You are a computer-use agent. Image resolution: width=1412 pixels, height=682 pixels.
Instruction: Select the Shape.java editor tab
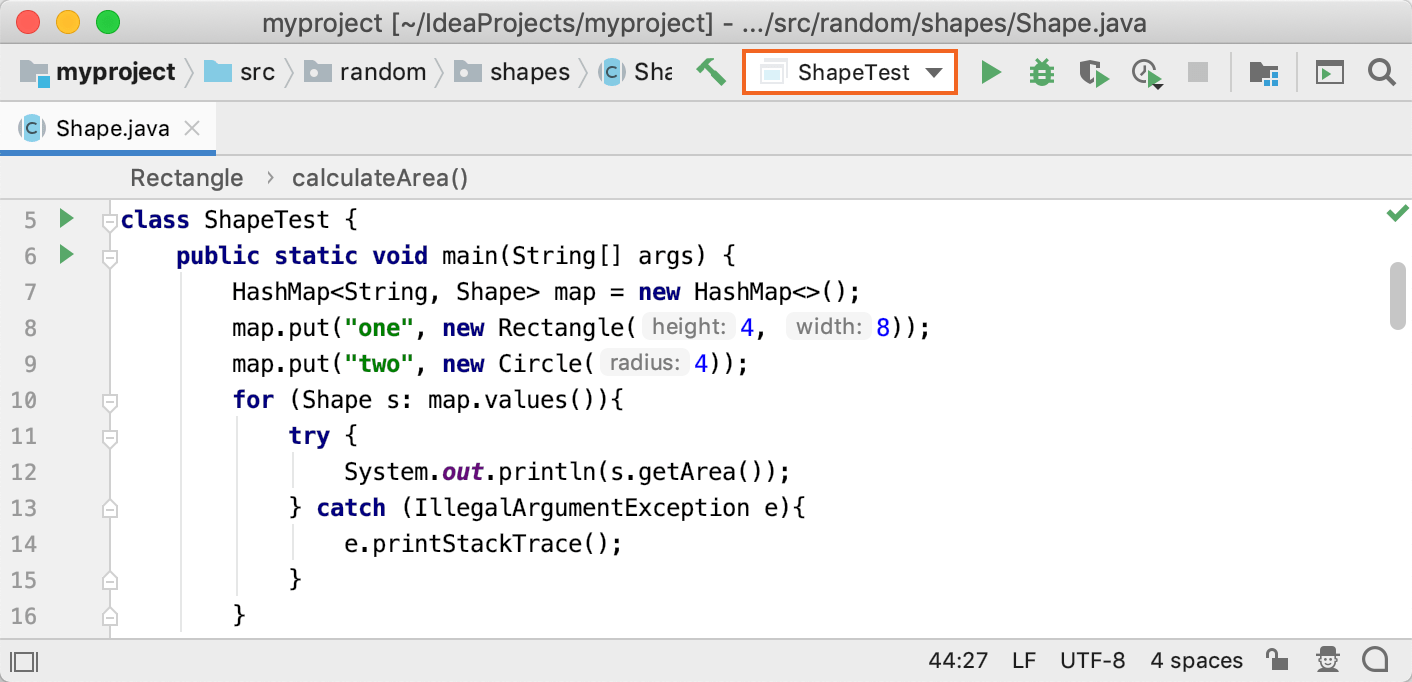pyautogui.click(x=112, y=128)
